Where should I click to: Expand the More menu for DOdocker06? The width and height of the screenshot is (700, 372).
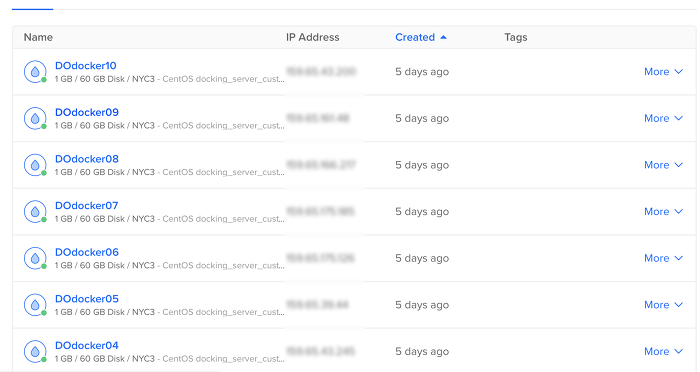663,259
